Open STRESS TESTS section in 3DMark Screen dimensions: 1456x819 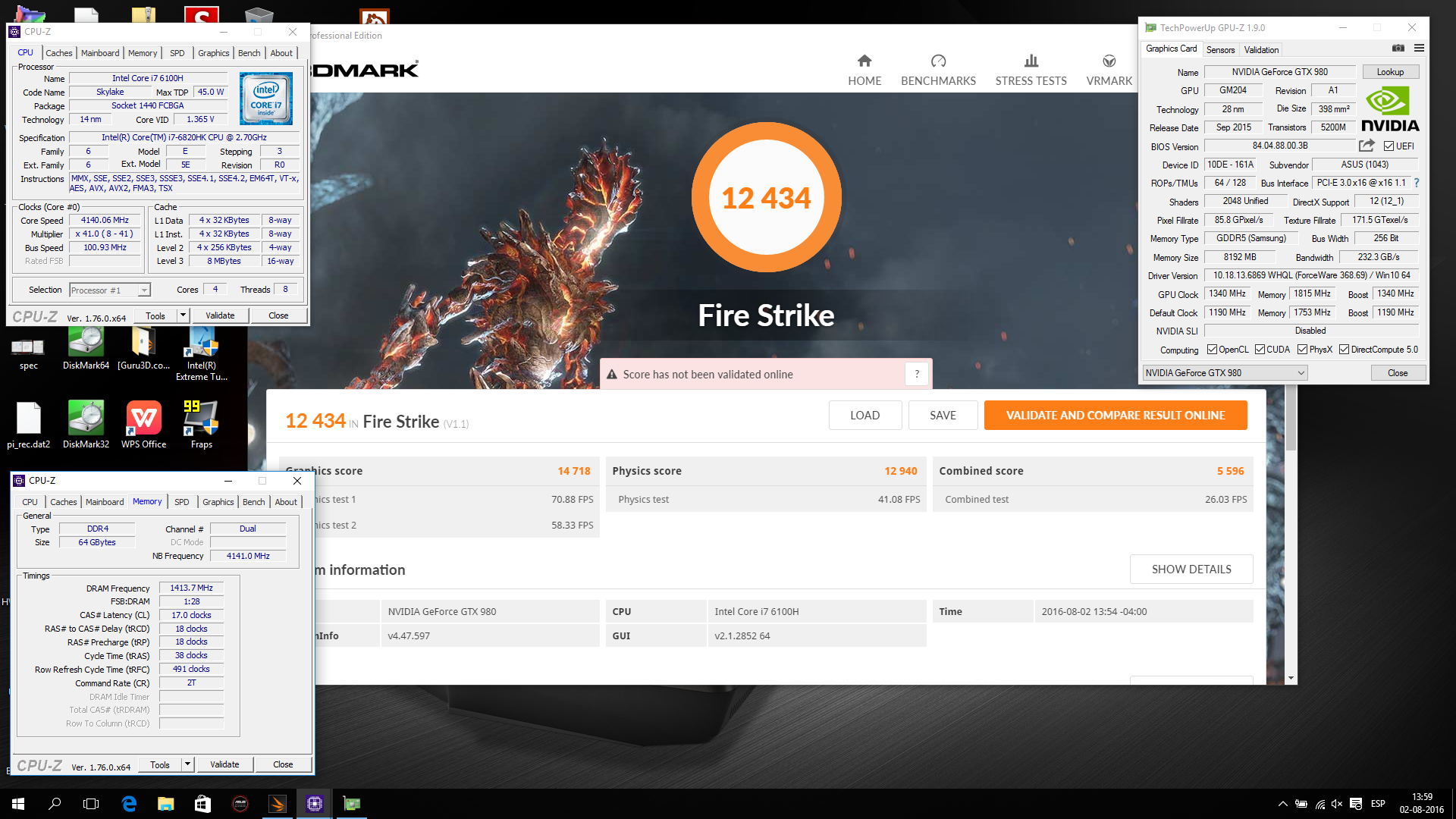click(1031, 71)
